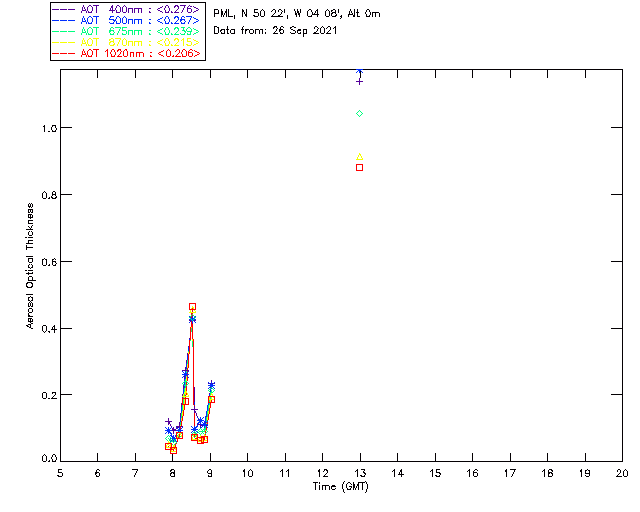
Task: Click the 0.8 y-axis tick label
Action: pyautogui.click(x=49, y=195)
